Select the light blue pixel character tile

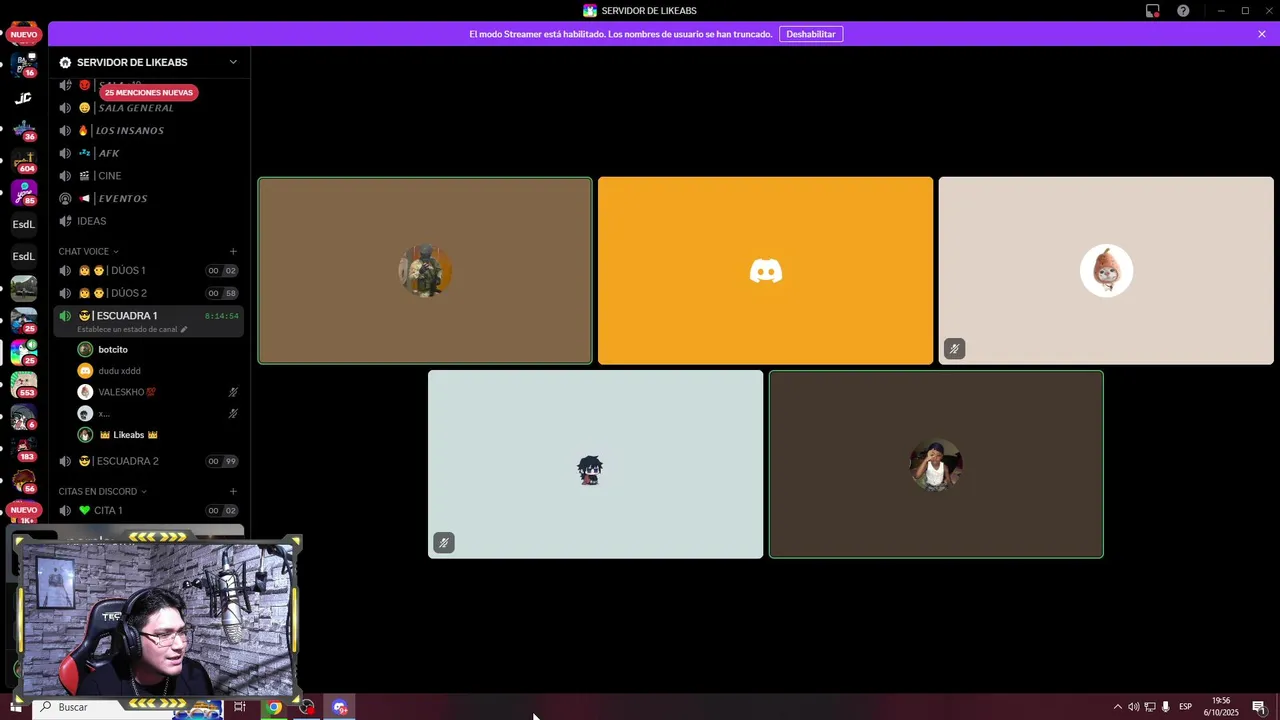pos(595,465)
